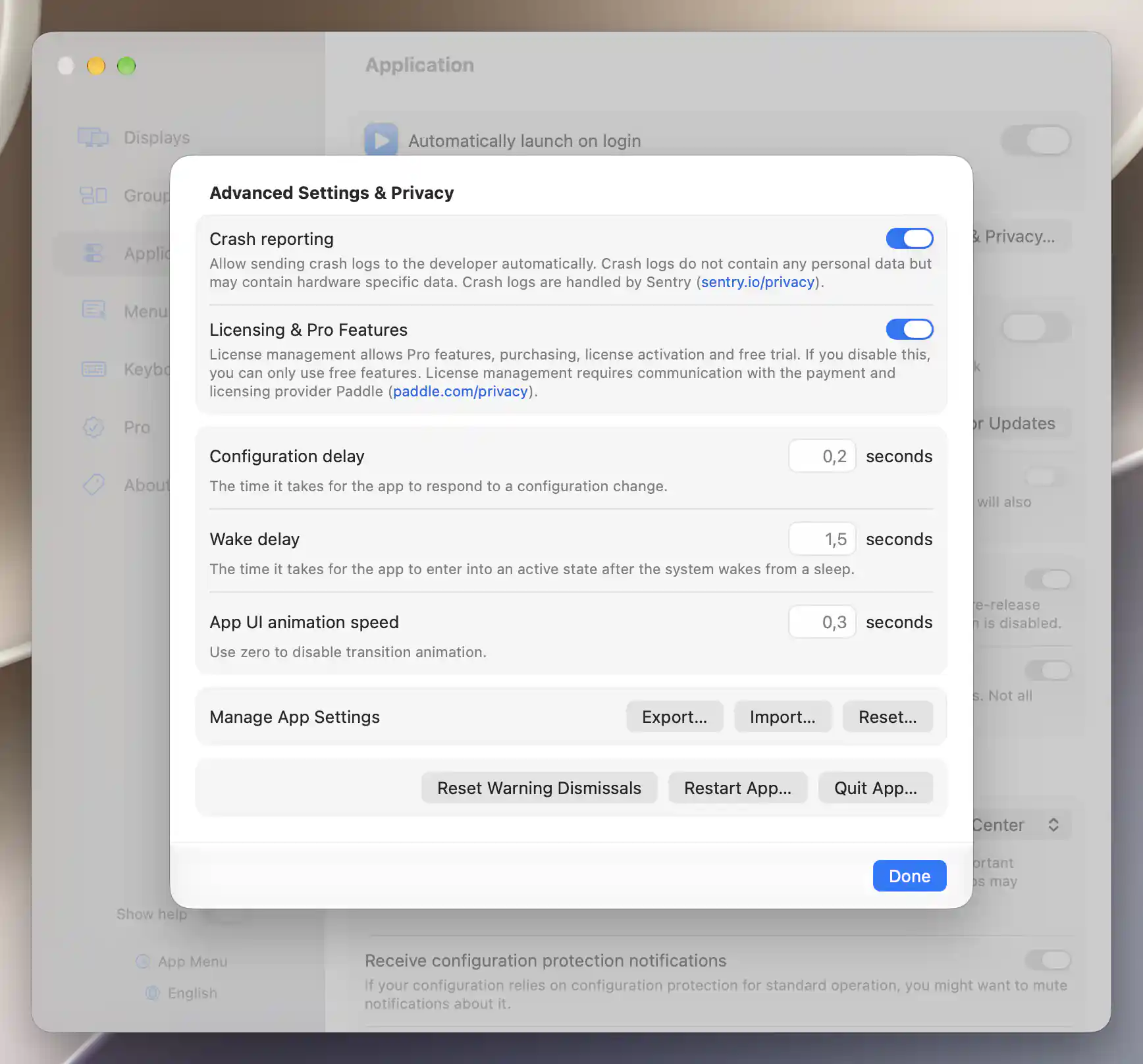Click the Export... settings button
Image resolution: width=1143 pixels, height=1064 pixels.
pos(674,717)
